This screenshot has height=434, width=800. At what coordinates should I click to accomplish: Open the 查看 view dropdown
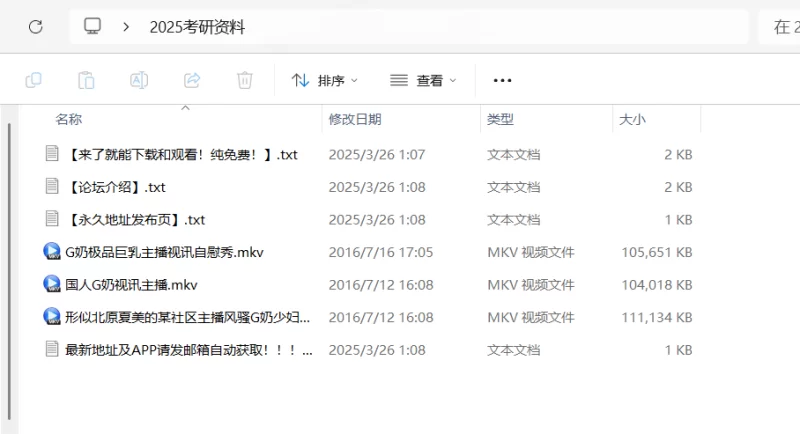click(423, 81)
